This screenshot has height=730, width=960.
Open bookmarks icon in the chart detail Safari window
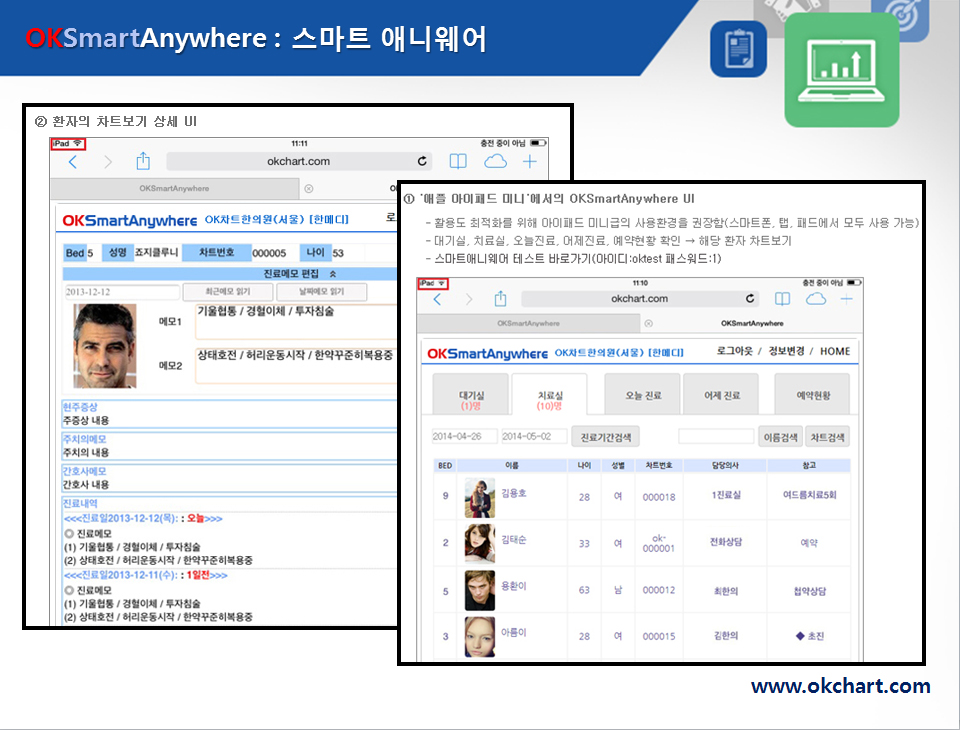tap(458, 161)
